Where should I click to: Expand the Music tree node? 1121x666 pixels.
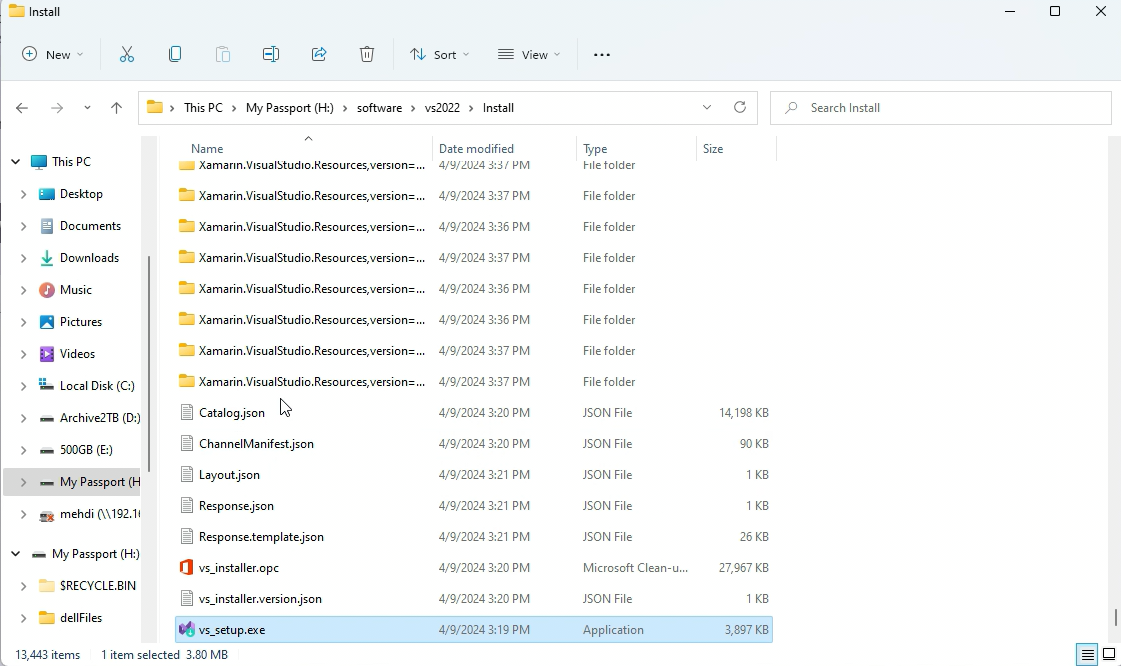[23, 289]
